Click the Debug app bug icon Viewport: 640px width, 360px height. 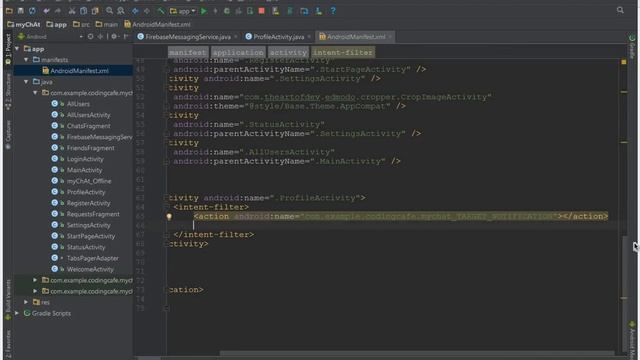tap(227, 11)
